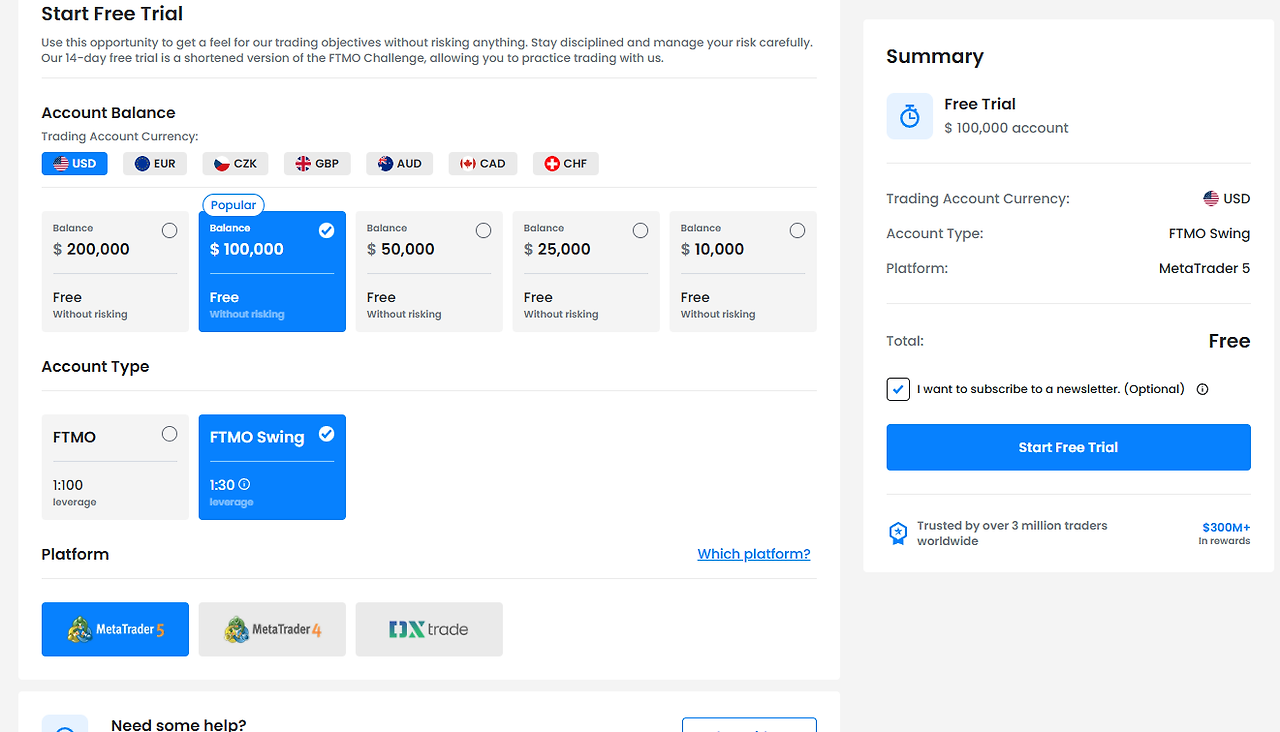Click the Czech flag icon in CZK button

222,164
